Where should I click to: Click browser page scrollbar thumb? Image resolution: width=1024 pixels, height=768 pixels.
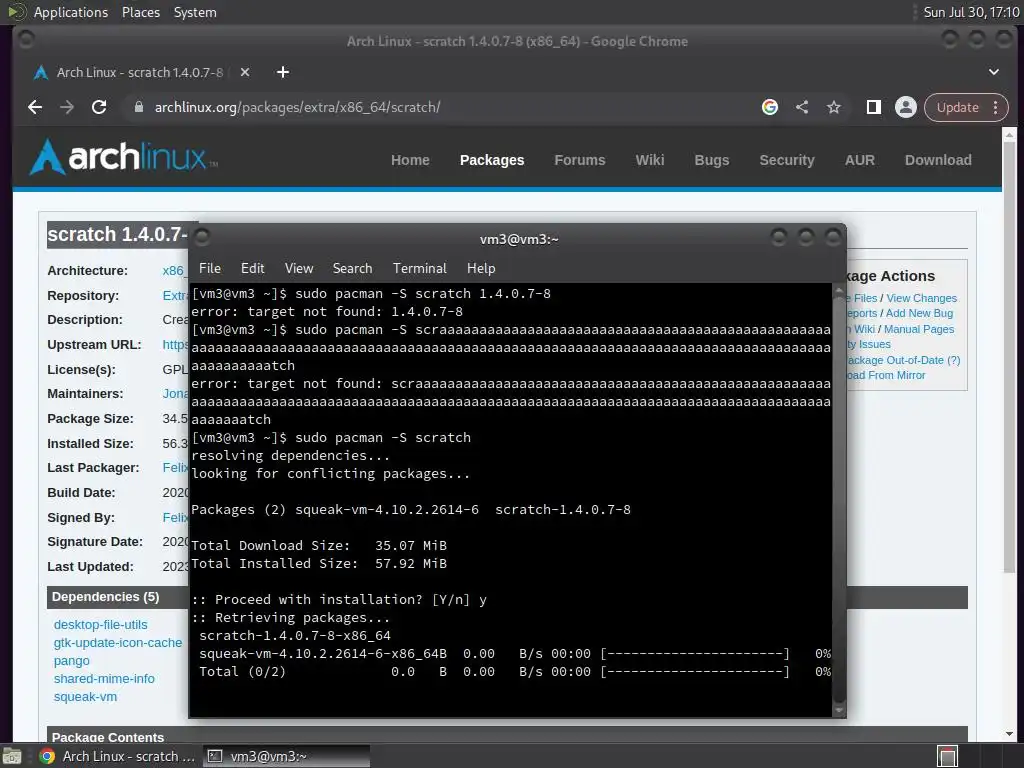coord(1010,356)
